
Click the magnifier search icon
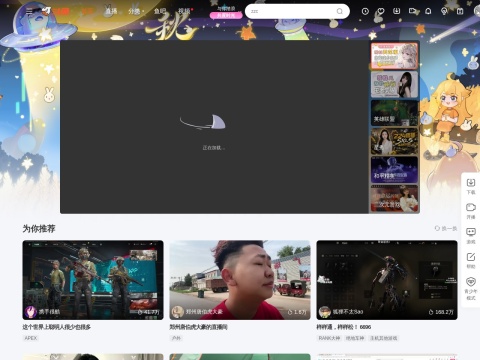tap(340, 11)
